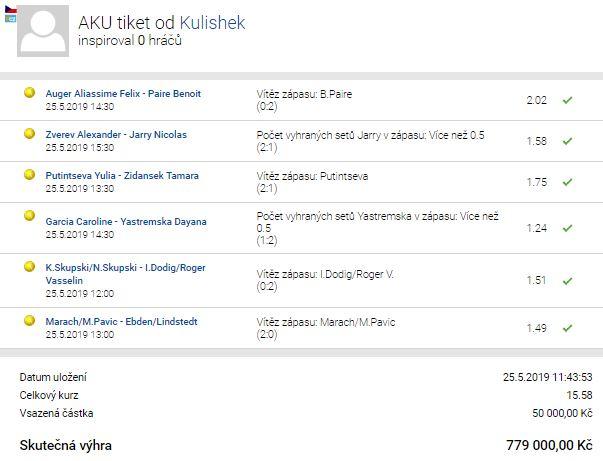603x461 pixels.
Task: Click tennis ball icon for Garcia match
Action: (30, 216)
